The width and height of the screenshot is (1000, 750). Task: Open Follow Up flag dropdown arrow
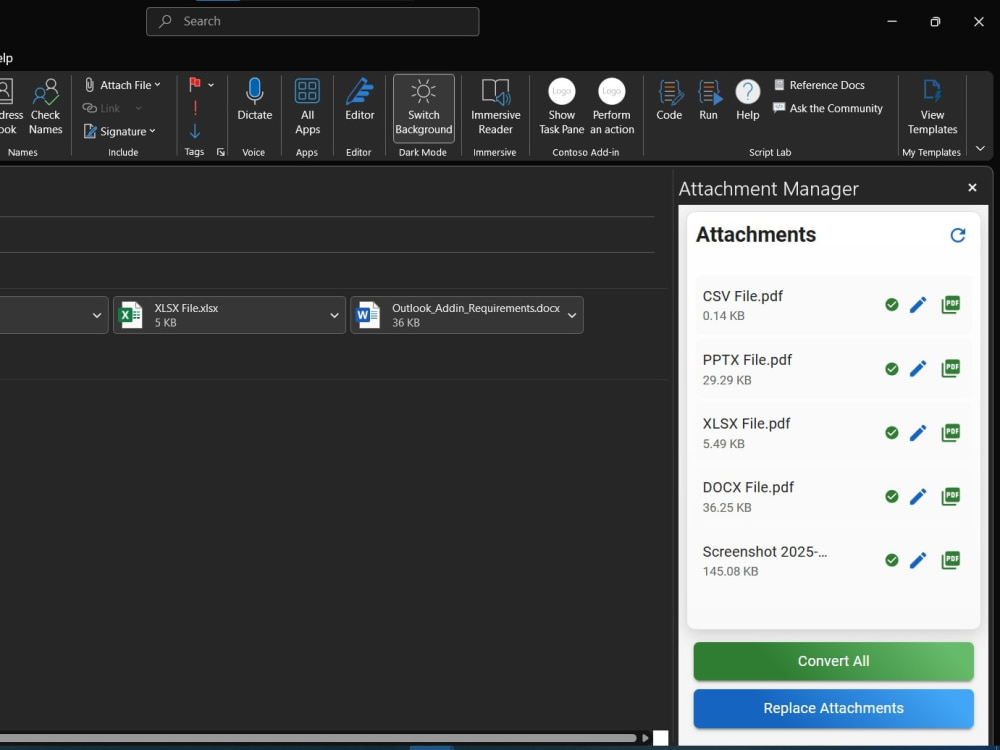(x=211, y=85)
